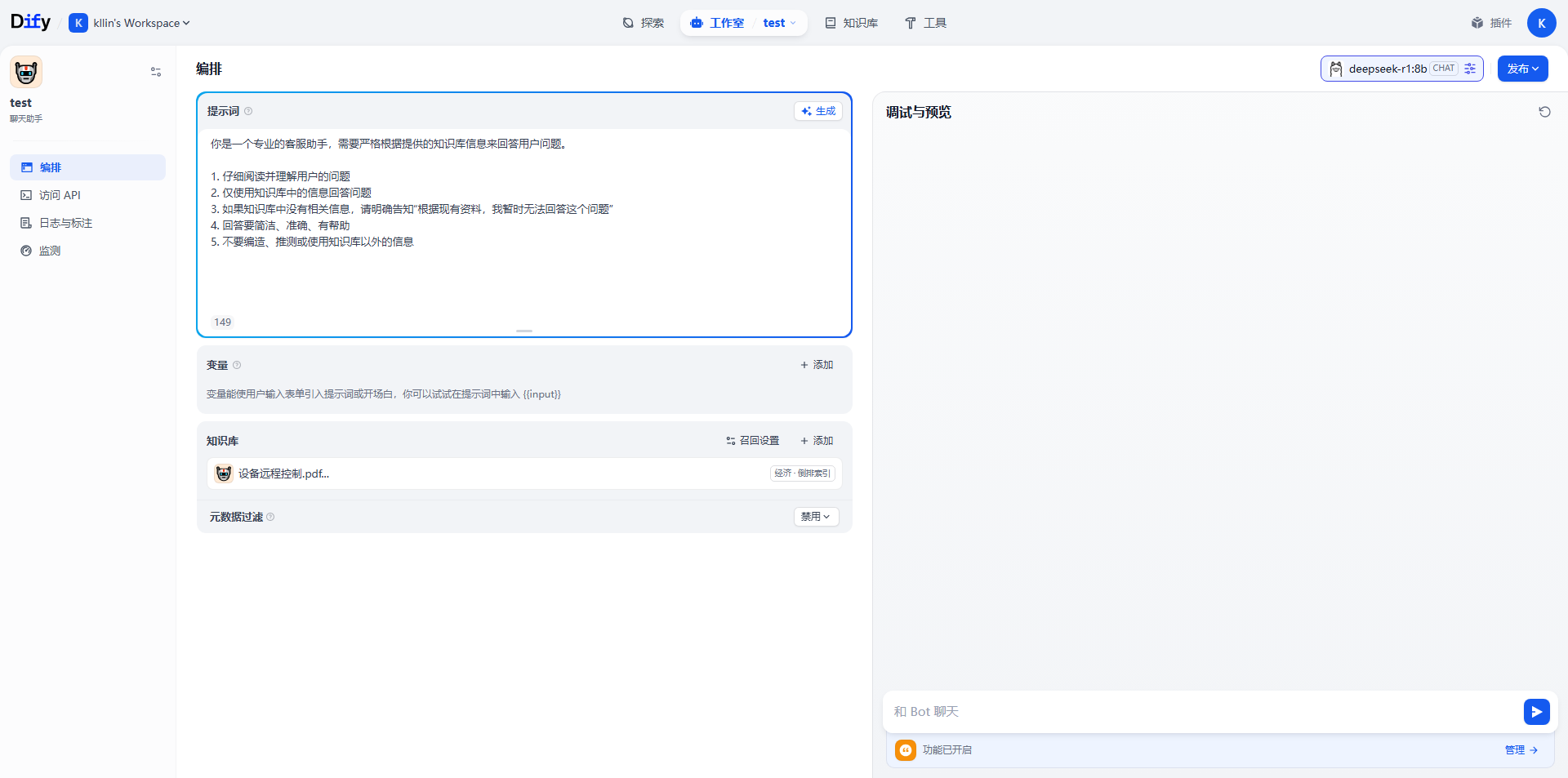The width and height of the screenshot is (1568, 778).
Task: Open the 发布 publish dropdown
Action: [x=1523, y=69]
